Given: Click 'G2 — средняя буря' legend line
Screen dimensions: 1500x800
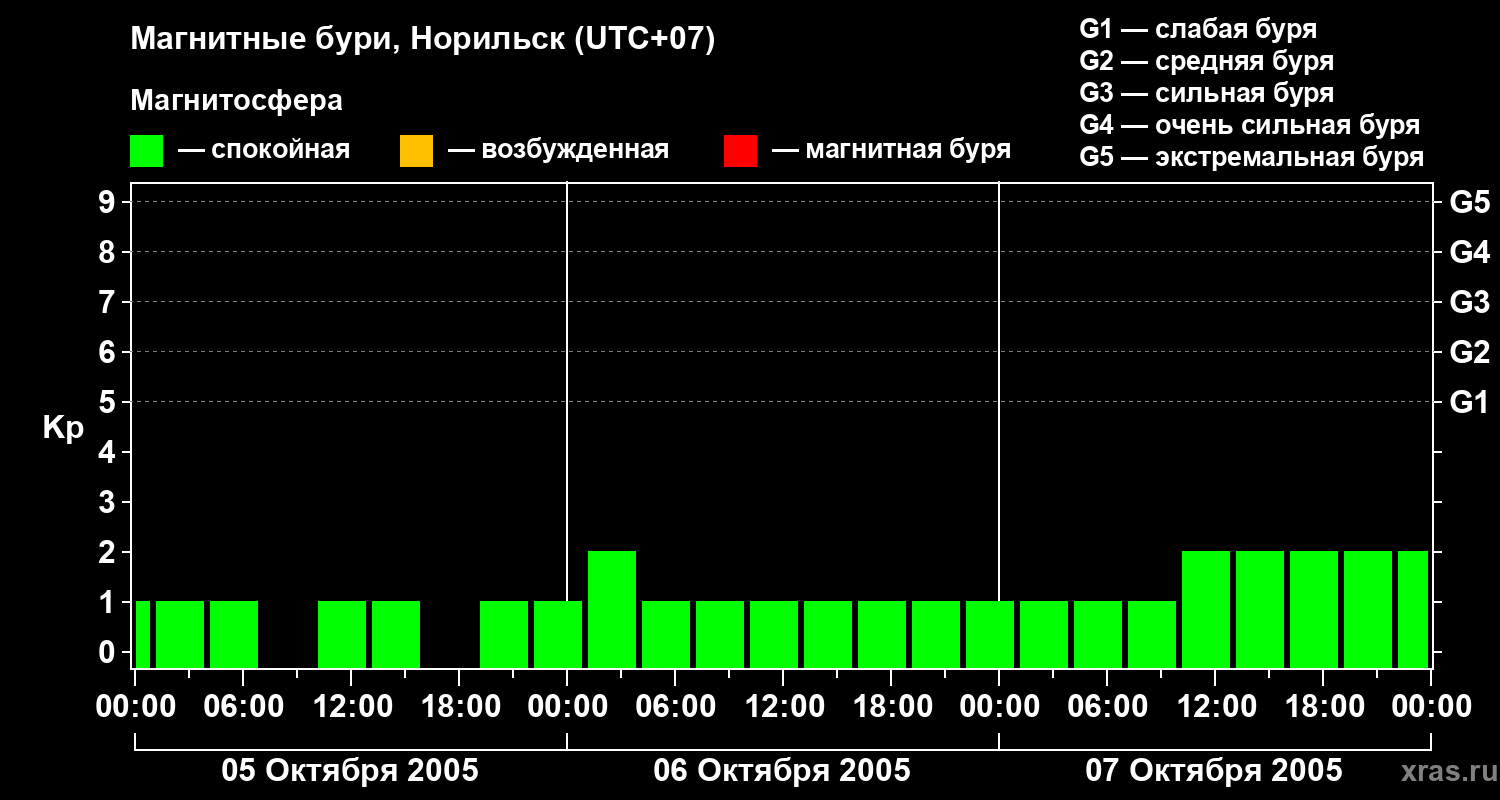Looking at the screenshot, I should pyautogui.click(x=1206, y=61).
